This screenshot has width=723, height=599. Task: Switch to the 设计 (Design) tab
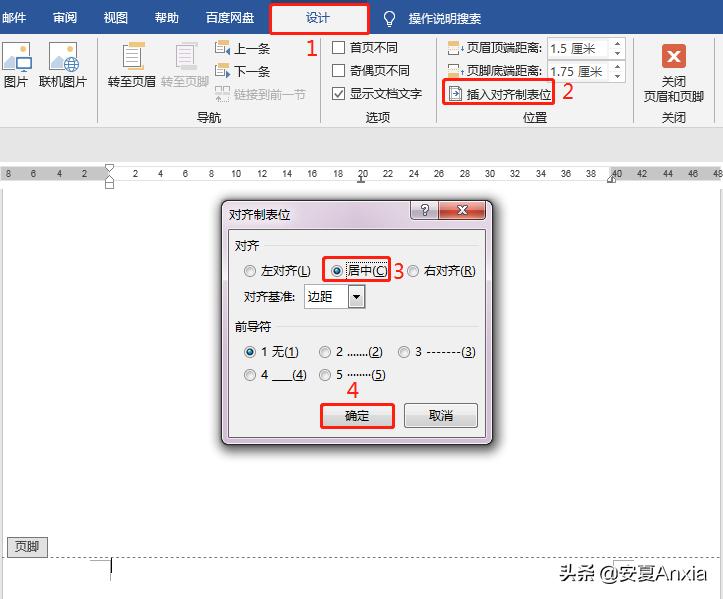pyautogui.click(x=319, y=18)
